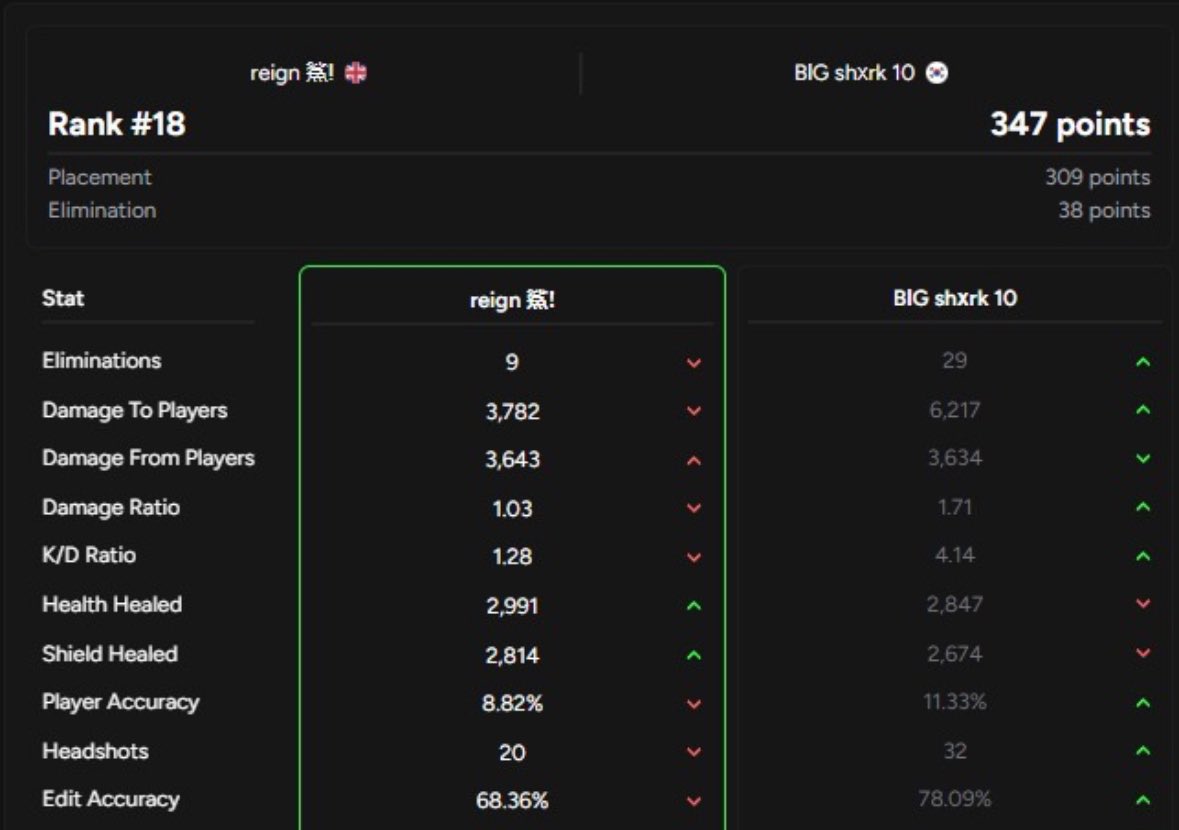
Task: Click the Shield Healed stat label
Action: (x=110, y=654)
